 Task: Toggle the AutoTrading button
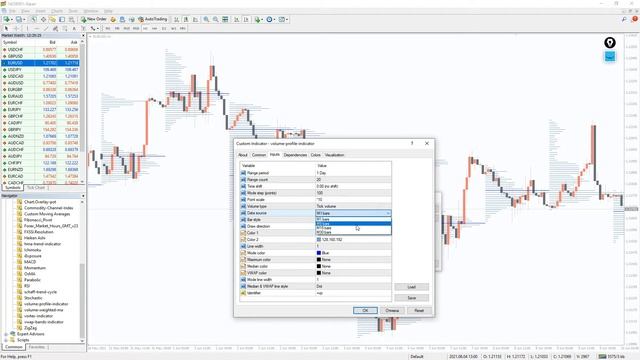pos(153,19)
